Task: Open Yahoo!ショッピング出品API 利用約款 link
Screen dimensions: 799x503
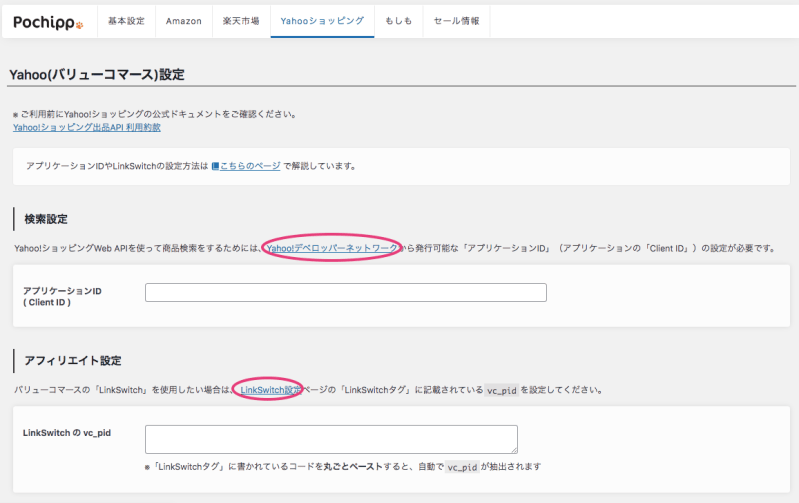Action: click(x=87, y=127)
